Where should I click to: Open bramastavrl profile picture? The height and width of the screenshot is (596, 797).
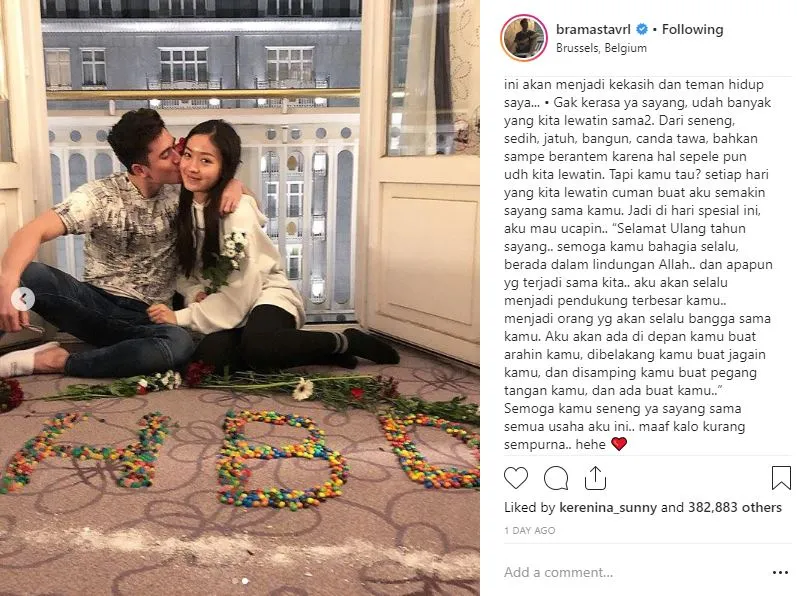tap(524, 38)
